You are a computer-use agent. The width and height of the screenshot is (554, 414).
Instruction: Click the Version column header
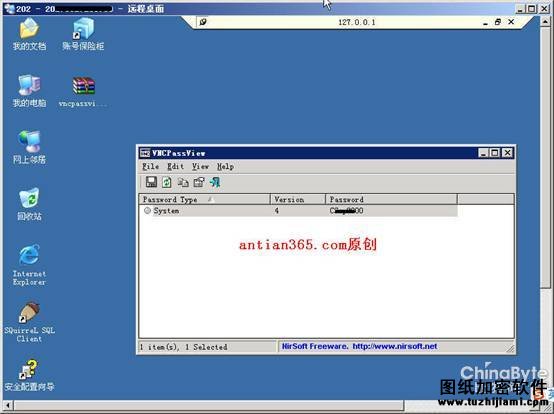298,200
